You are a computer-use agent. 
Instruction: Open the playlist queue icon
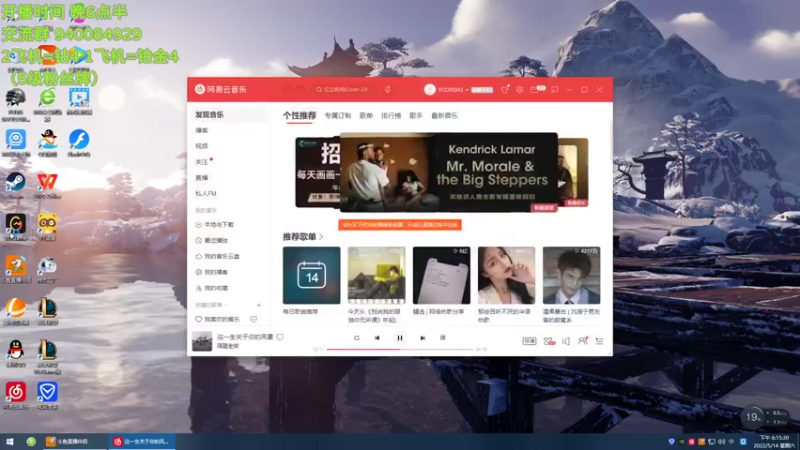click(x=599, y=341)
